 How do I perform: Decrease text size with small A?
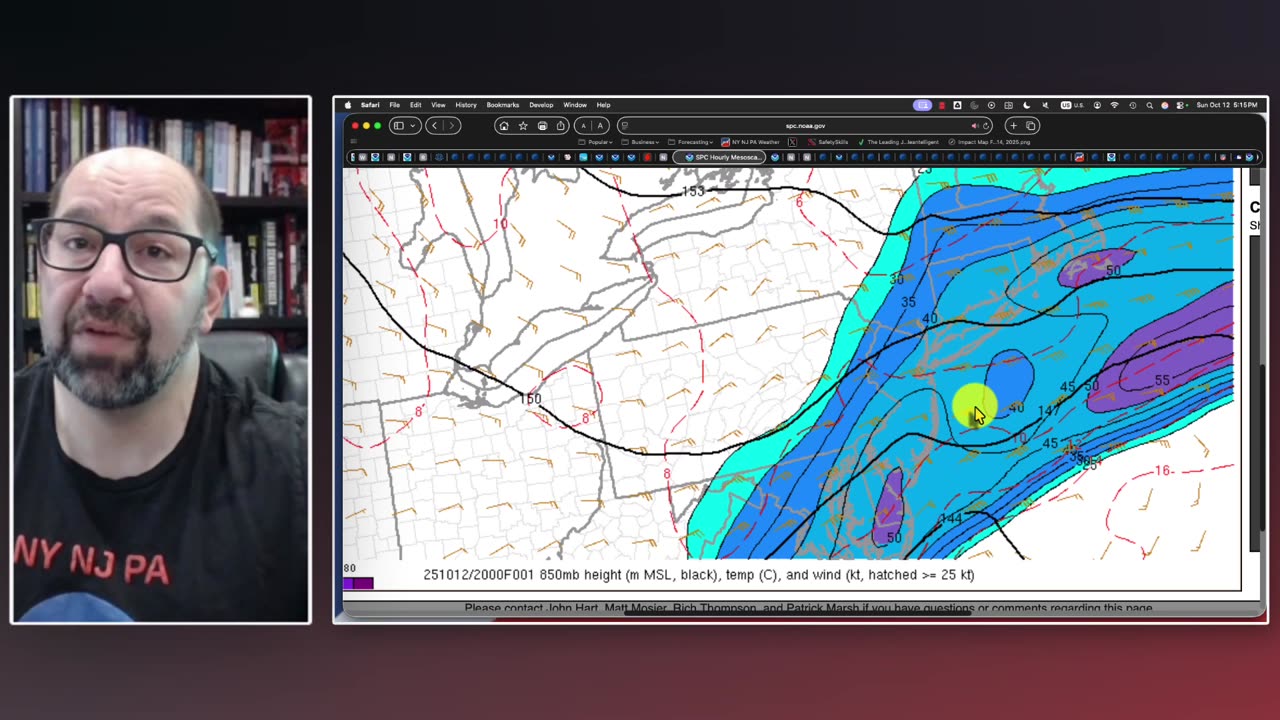pos(584,126)
